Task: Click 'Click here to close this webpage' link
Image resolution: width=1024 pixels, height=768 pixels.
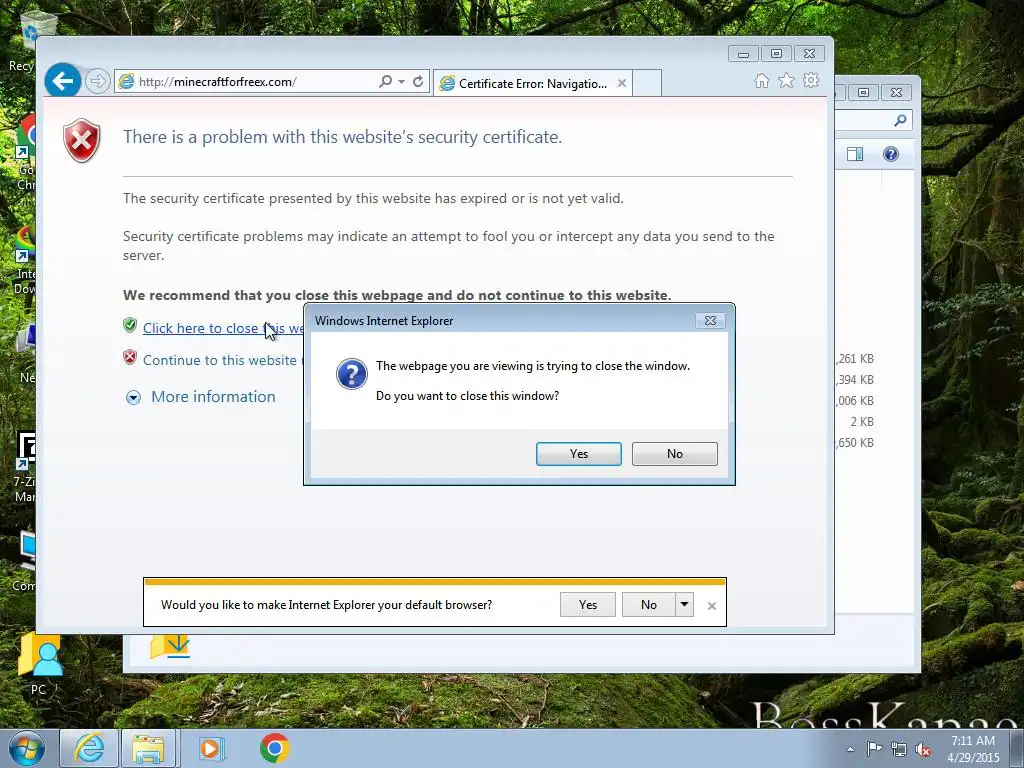Action: (x=223, y=328)
